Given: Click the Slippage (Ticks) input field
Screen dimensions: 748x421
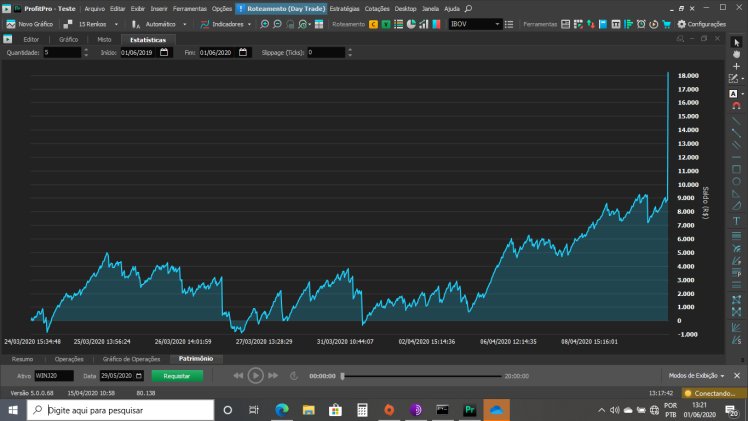Looking at the screenshot, I should click(x=326, y=52).
